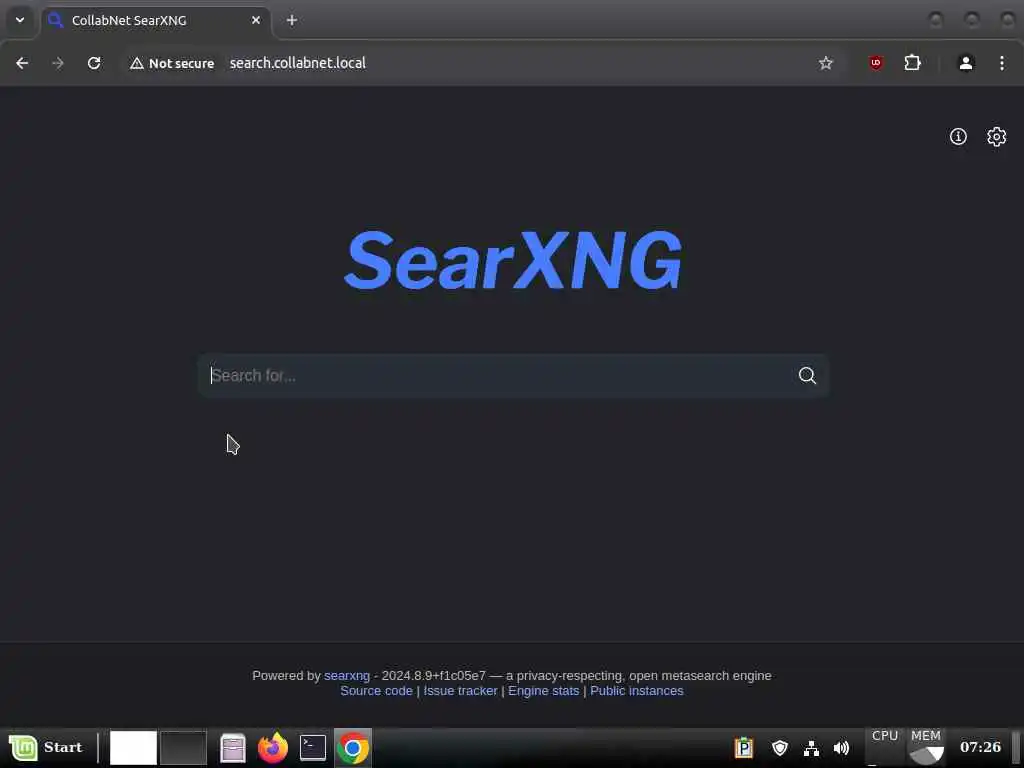Go back with browser back arrow
1024x768 pixels.
22,63
